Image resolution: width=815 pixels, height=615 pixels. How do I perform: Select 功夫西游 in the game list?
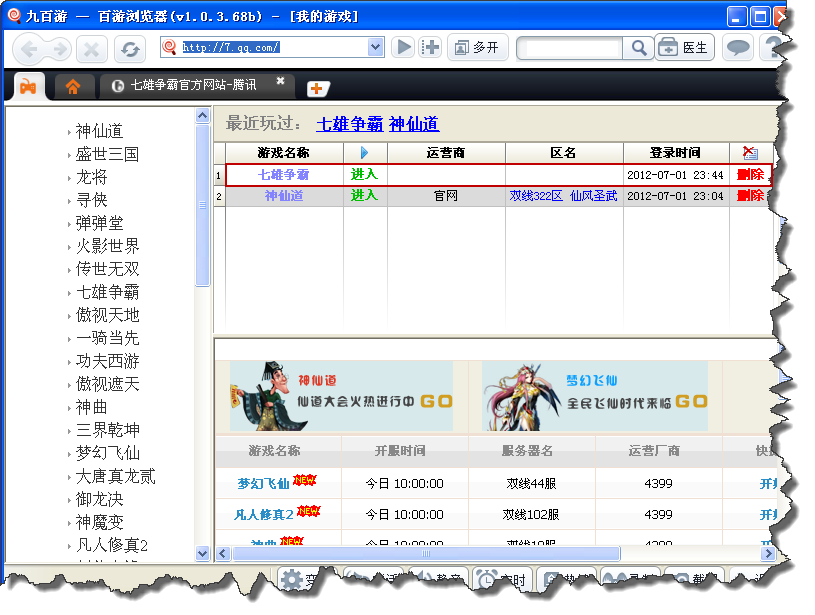(x=108, y=361)
